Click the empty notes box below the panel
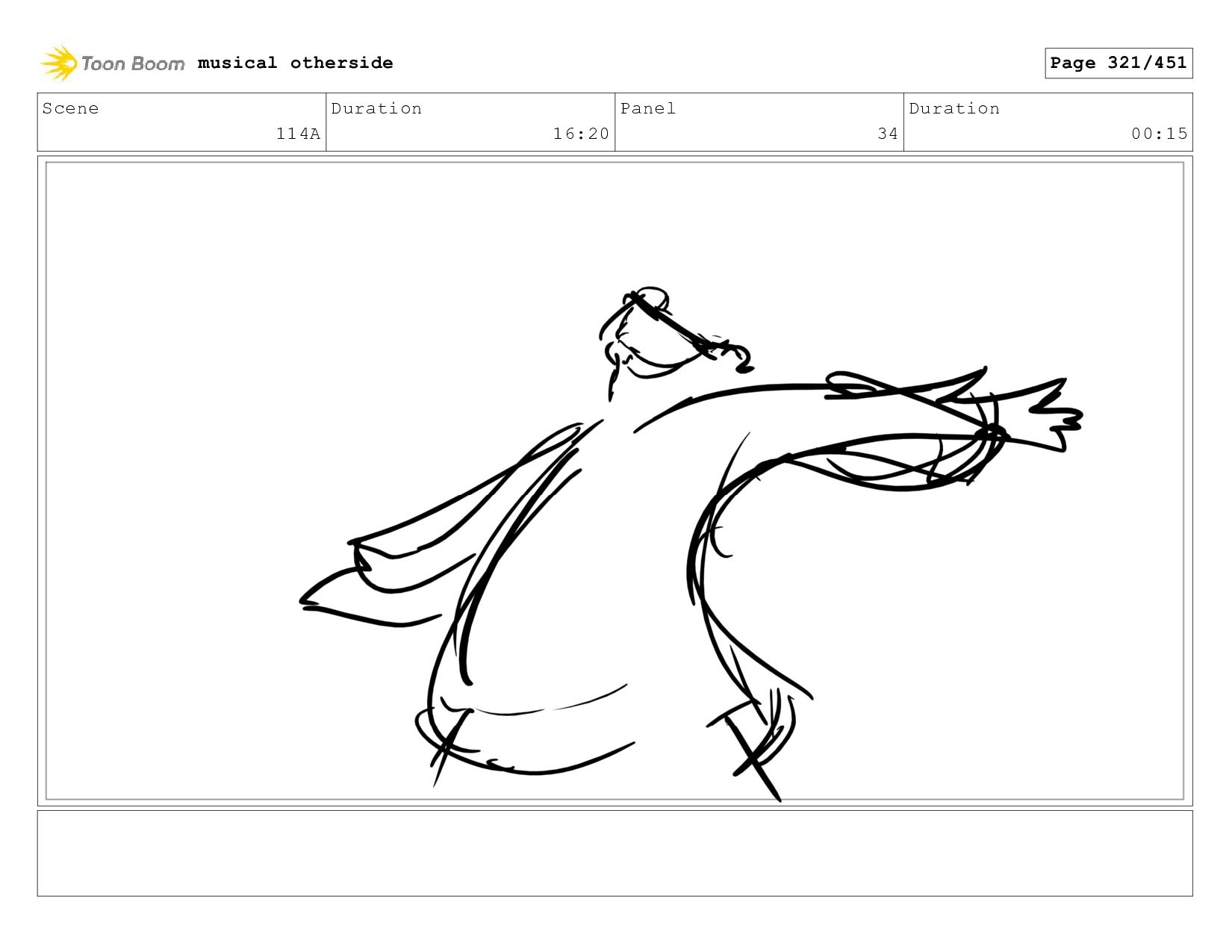This screenshot has height=952, width=1232. pos(615,853)
